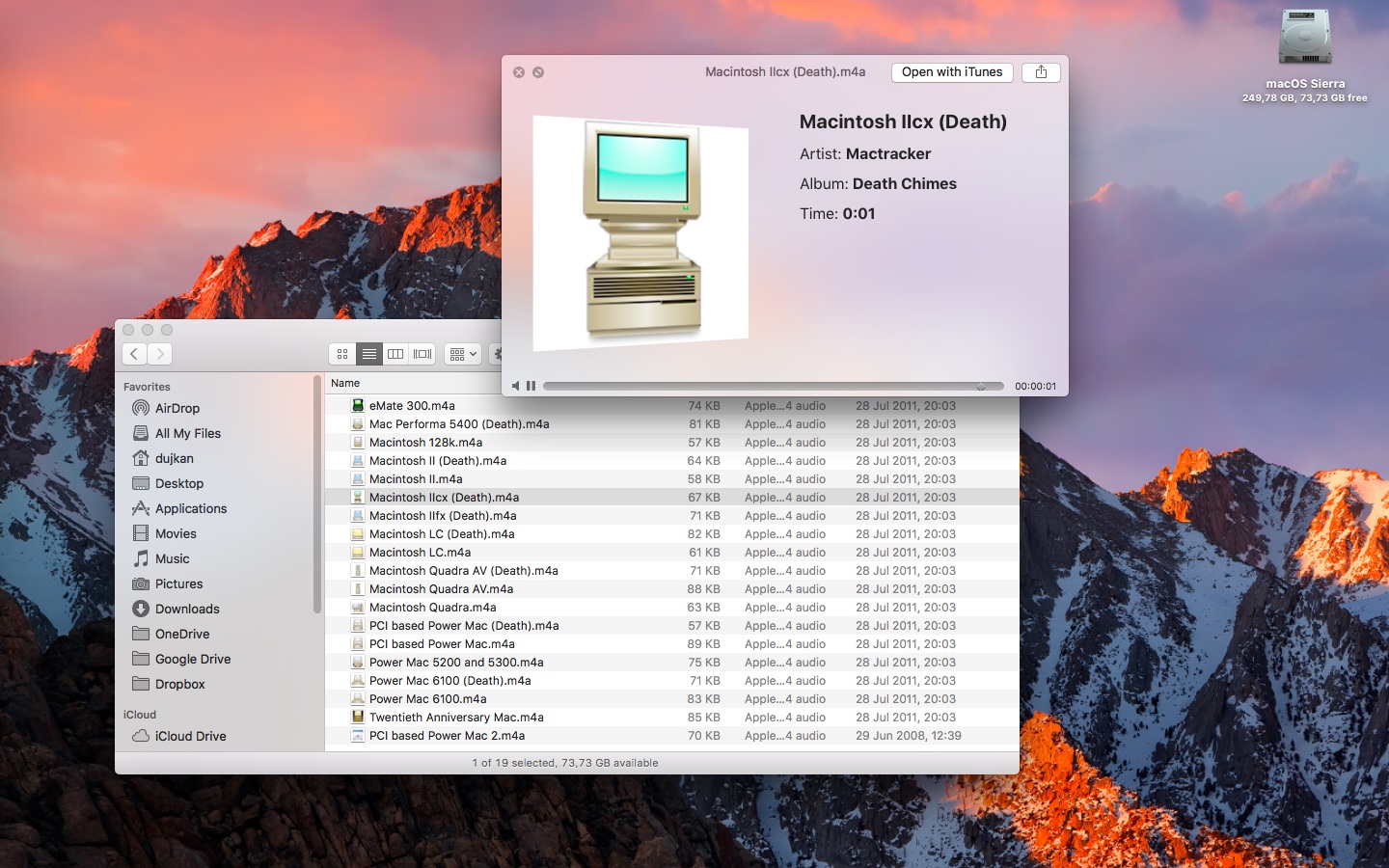This screenshot has width=1389, height=868.
Task: Click the 89 KB size value
Action: pos(704,644)
